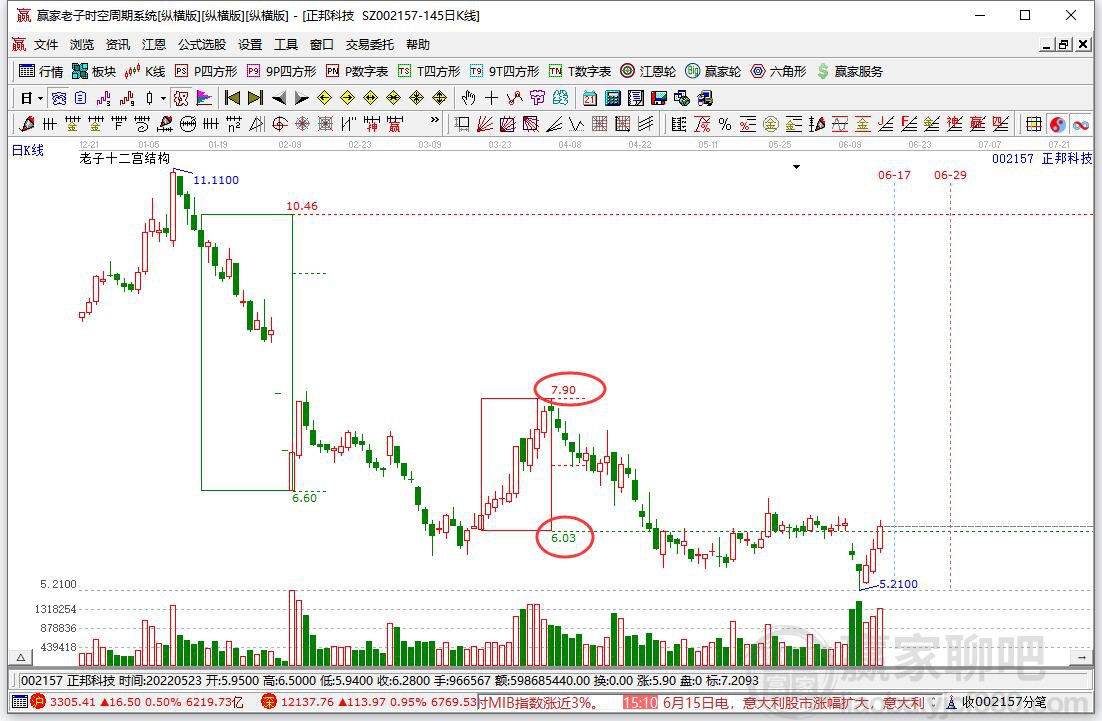The height and width of the screenshot is (721, 1102).
Task: Open the 公式选股 menu
Action: pyautogui.click(x=202, y=44)
